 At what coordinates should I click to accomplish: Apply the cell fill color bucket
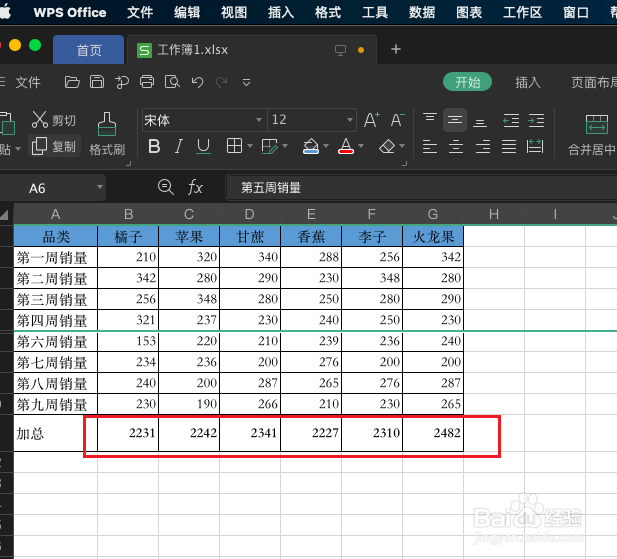(311, 146)
